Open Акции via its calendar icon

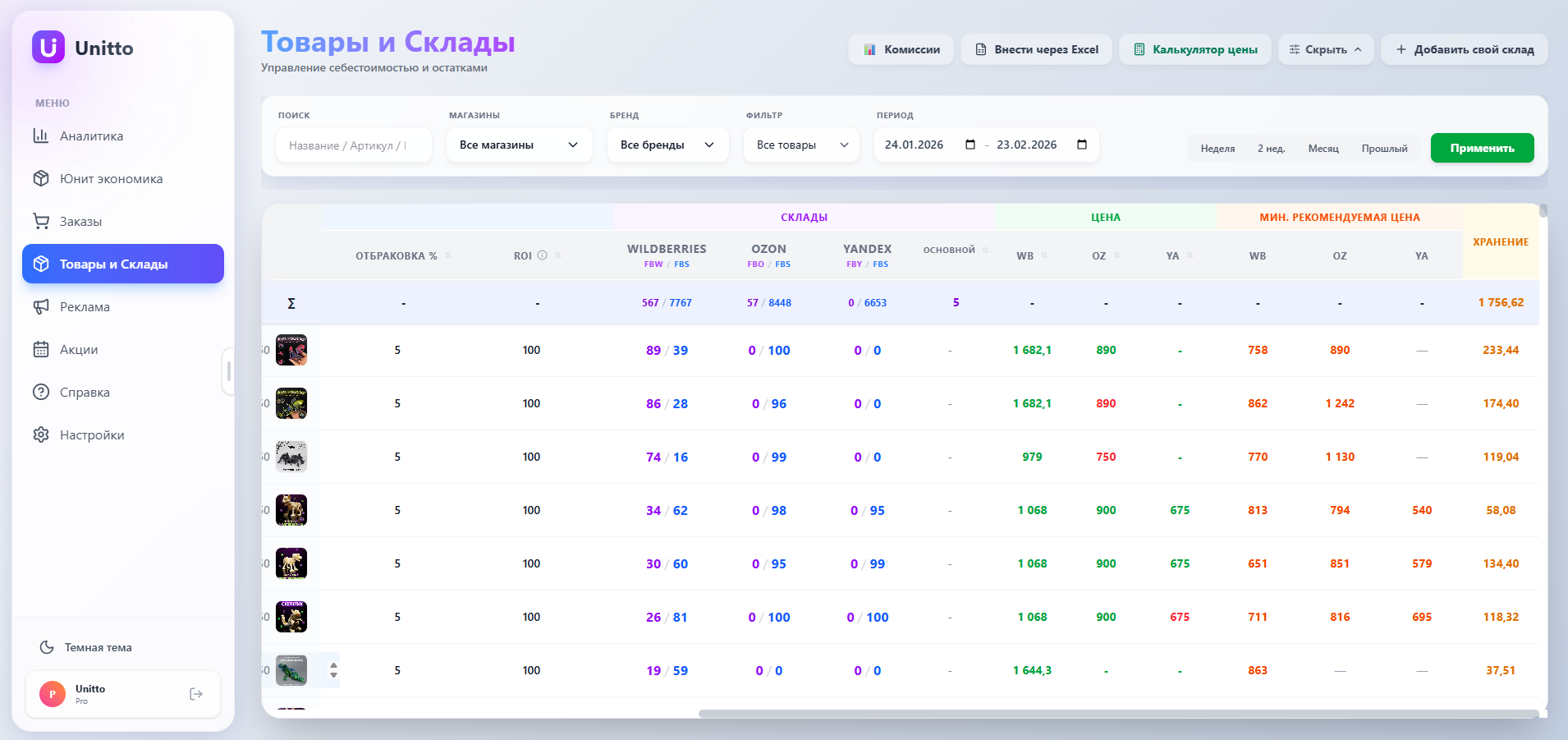[41, 349]
